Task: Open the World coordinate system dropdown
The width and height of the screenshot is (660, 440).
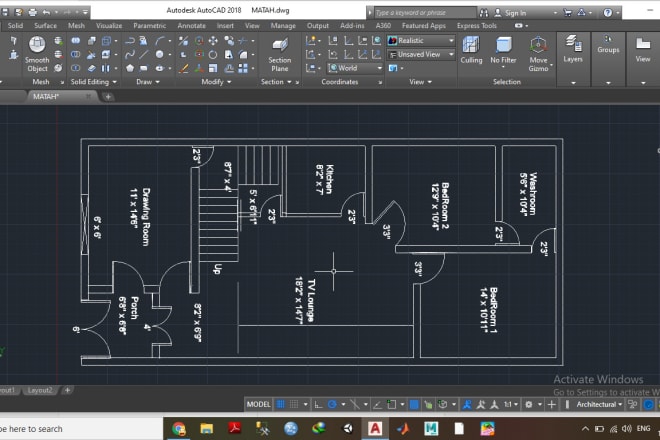Action: [355, 68]
